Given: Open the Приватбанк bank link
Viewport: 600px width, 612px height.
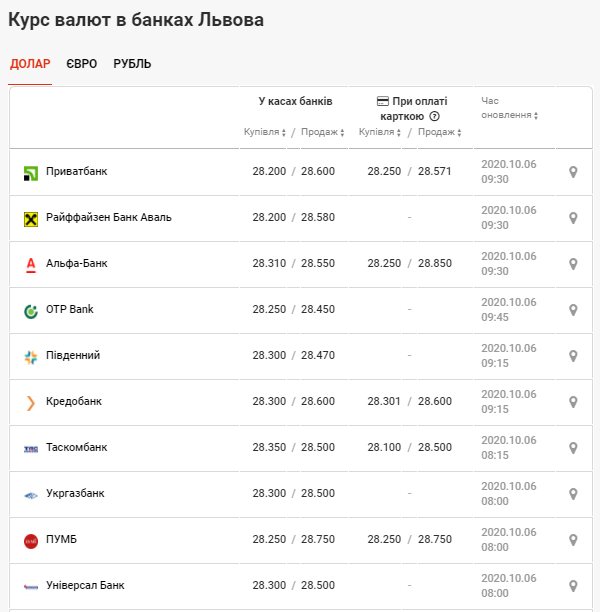Looking at the screenshot, I should pos(76,171).
